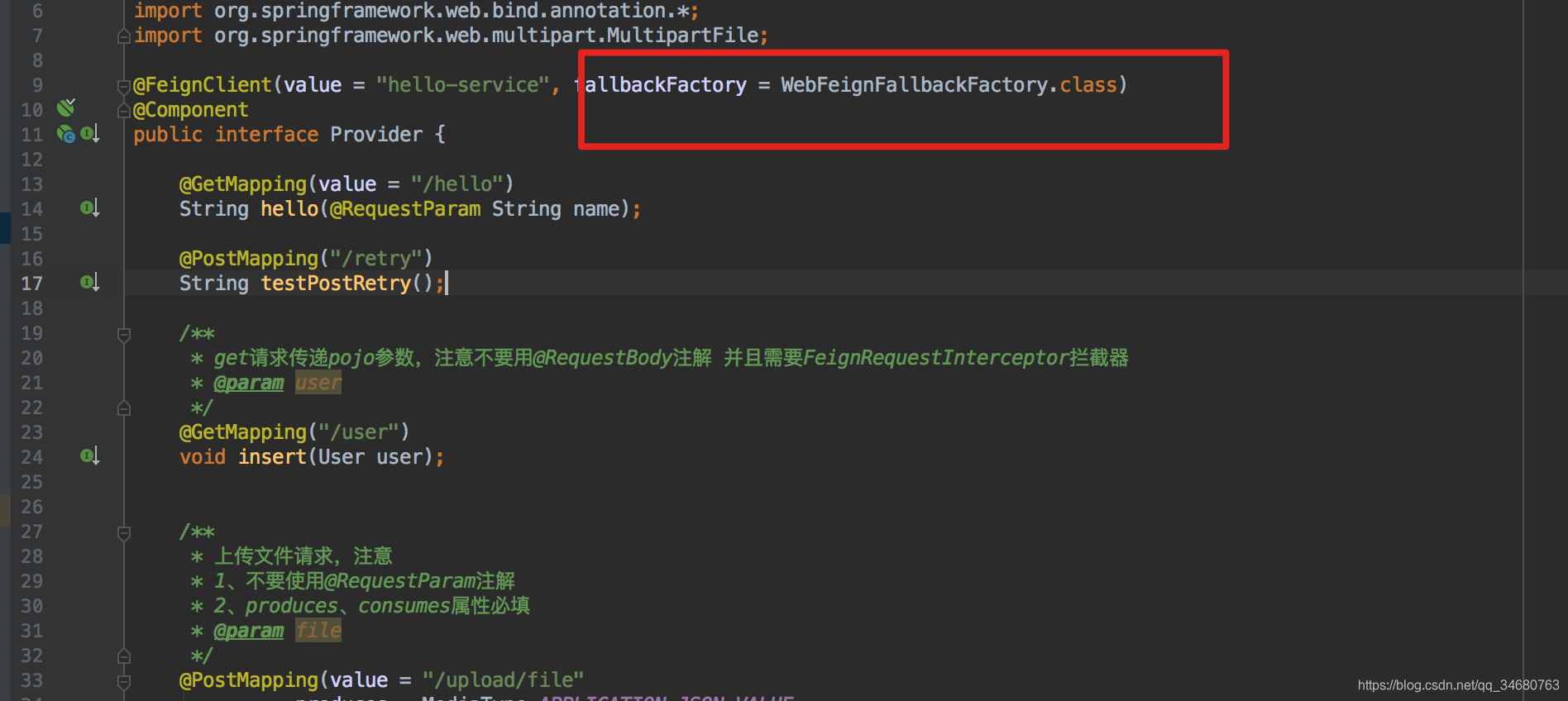Click the void keyword before insert

(x=203, y=457)
